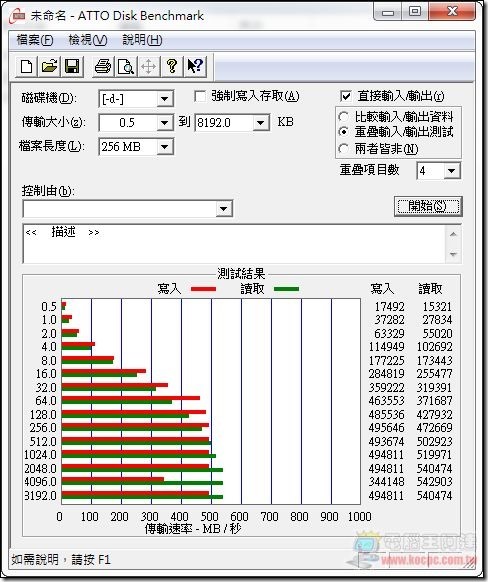Click read value 542903 in results

coord(434,482)
